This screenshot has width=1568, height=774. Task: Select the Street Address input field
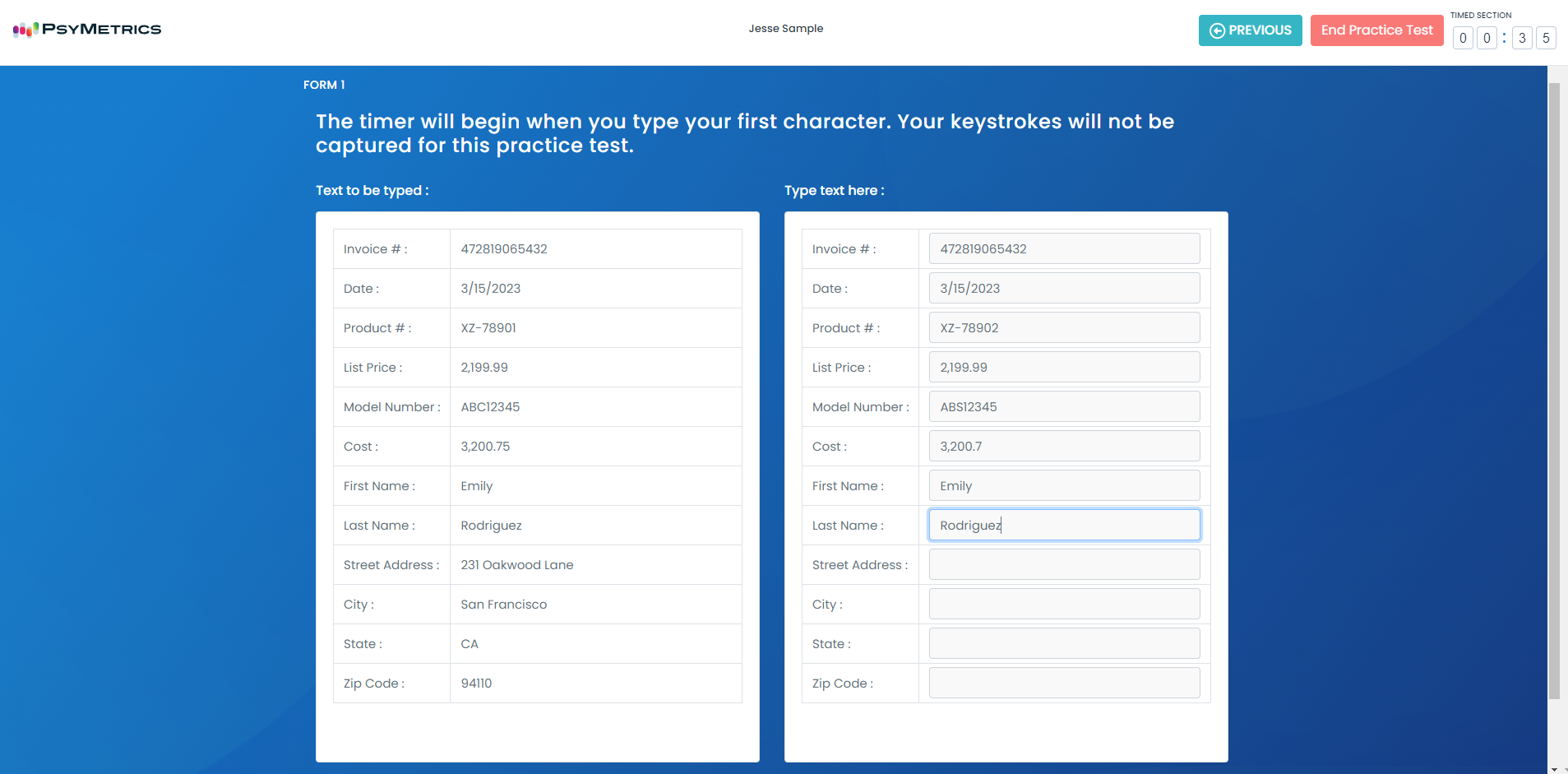1064,565
